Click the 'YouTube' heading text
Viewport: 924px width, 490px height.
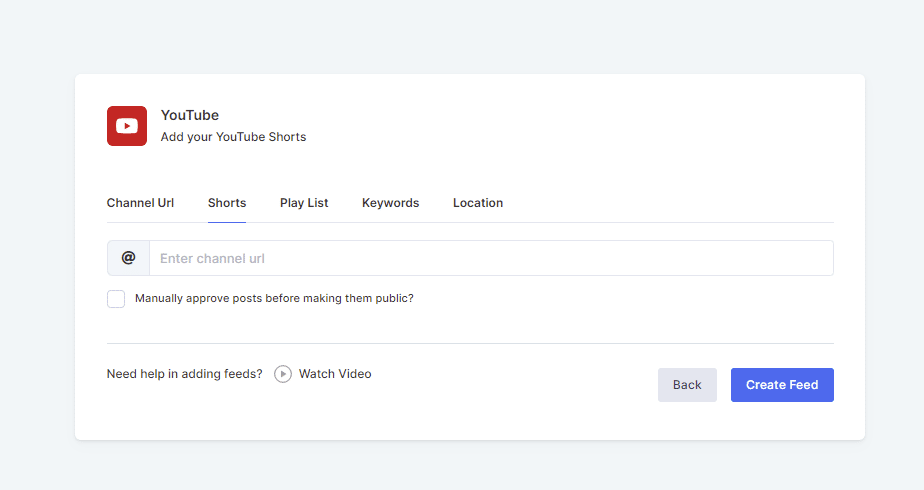click(x=190, y=115)
